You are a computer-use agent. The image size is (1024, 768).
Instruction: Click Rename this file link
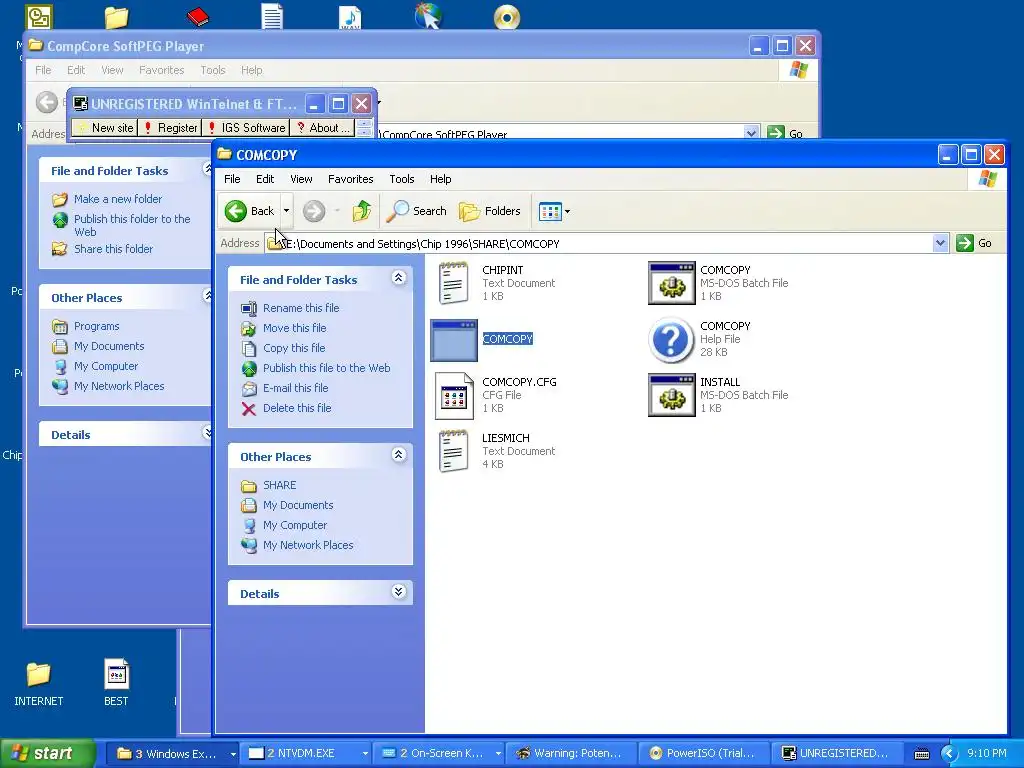click(301, 308)
